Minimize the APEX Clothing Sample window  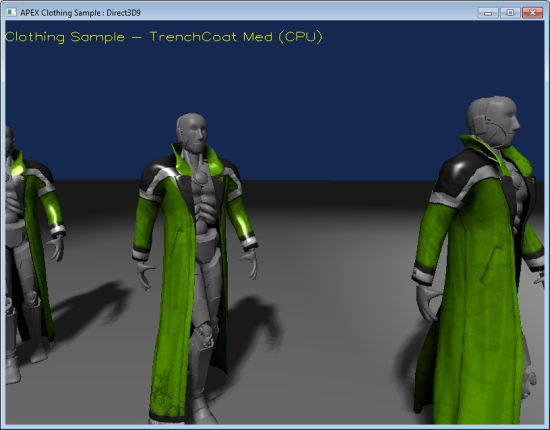488,13
